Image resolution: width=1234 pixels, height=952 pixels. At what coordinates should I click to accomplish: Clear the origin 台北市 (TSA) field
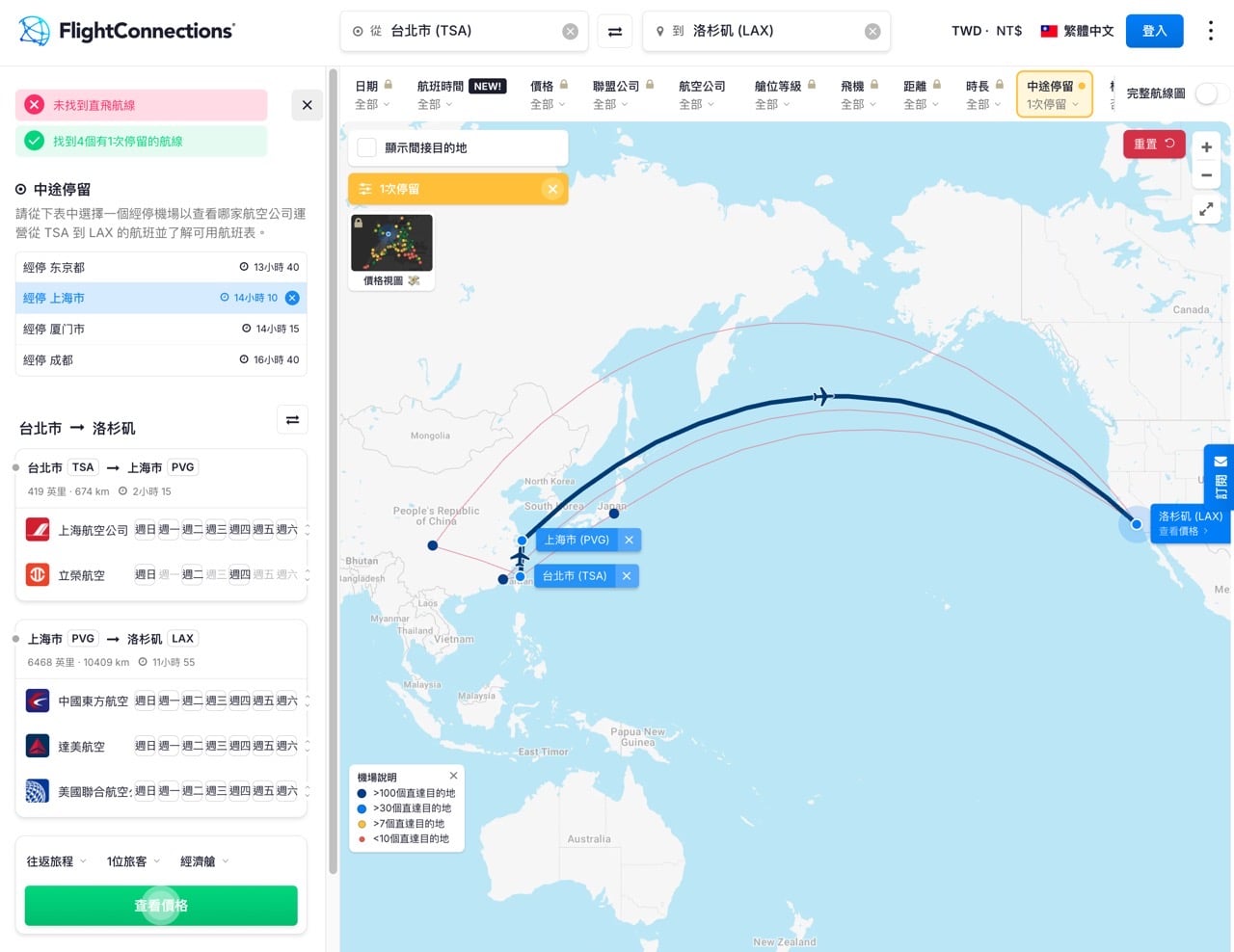click(x=571, y=32)
